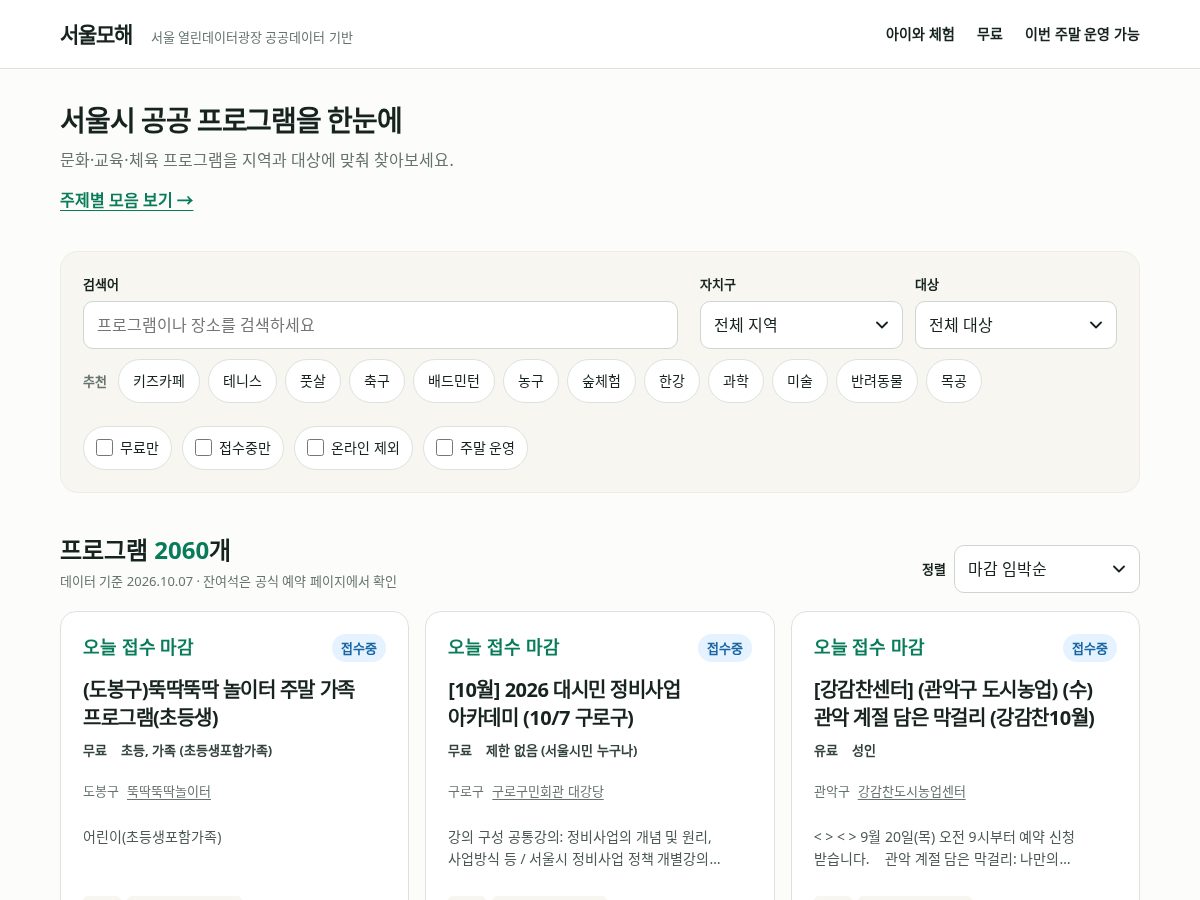The height and width of the screenshot is (900, 1200).
Task: Click the 어린이(초등생포함가족) description text
Action: click(152, 836)
